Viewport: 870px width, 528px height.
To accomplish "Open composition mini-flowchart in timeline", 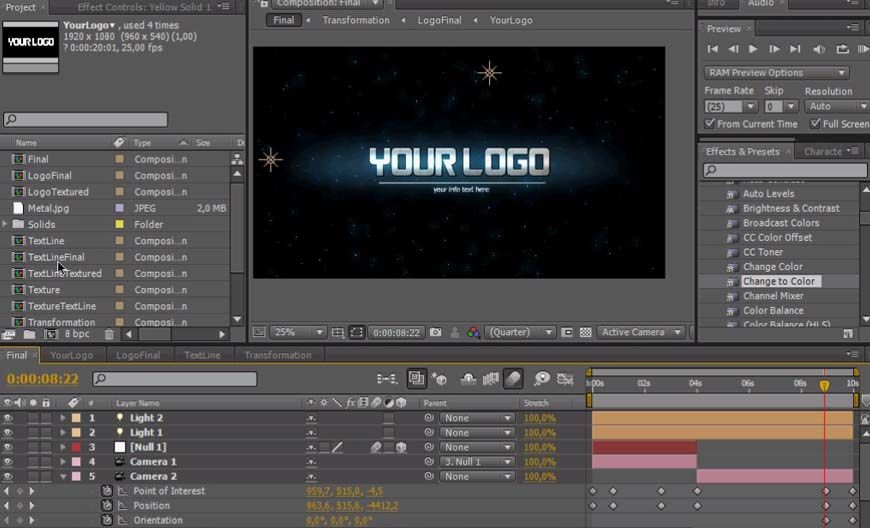I will [386, 379].
